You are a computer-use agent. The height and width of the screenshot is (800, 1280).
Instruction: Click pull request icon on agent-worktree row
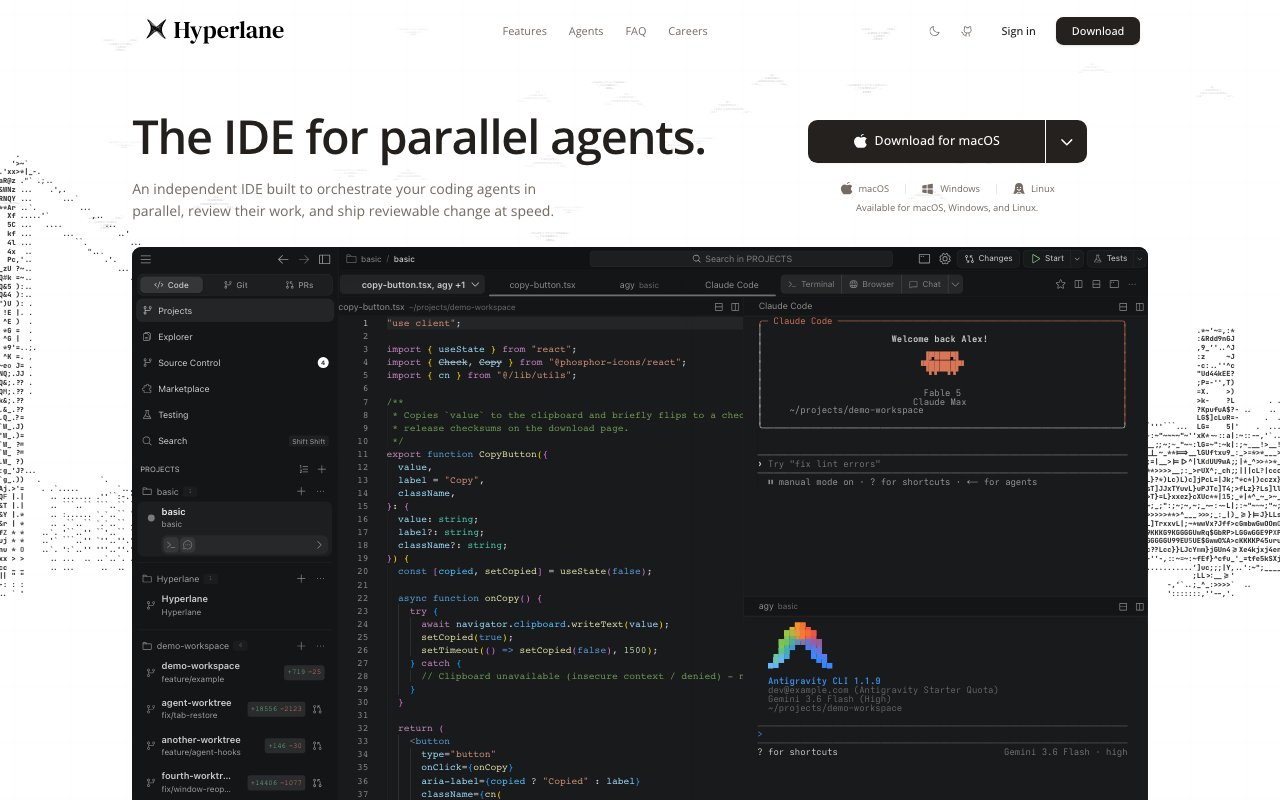coord(317,709)
